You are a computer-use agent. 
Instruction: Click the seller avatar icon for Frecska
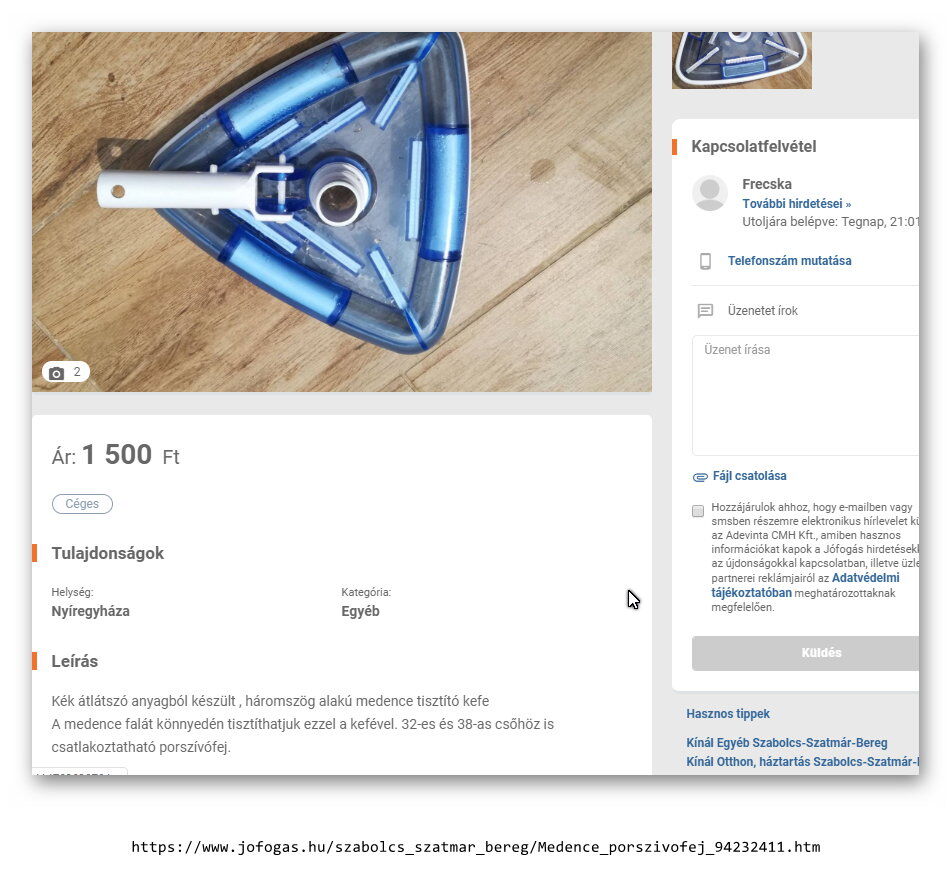click(x=710, y=193)
